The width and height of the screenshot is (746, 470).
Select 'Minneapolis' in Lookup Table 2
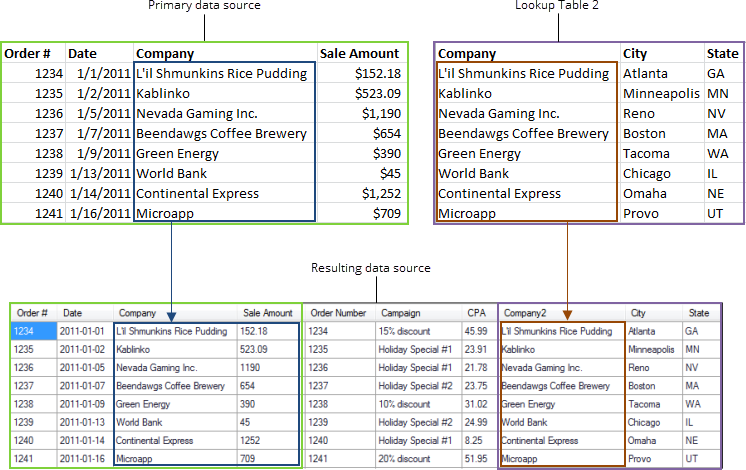click(661, 94)
